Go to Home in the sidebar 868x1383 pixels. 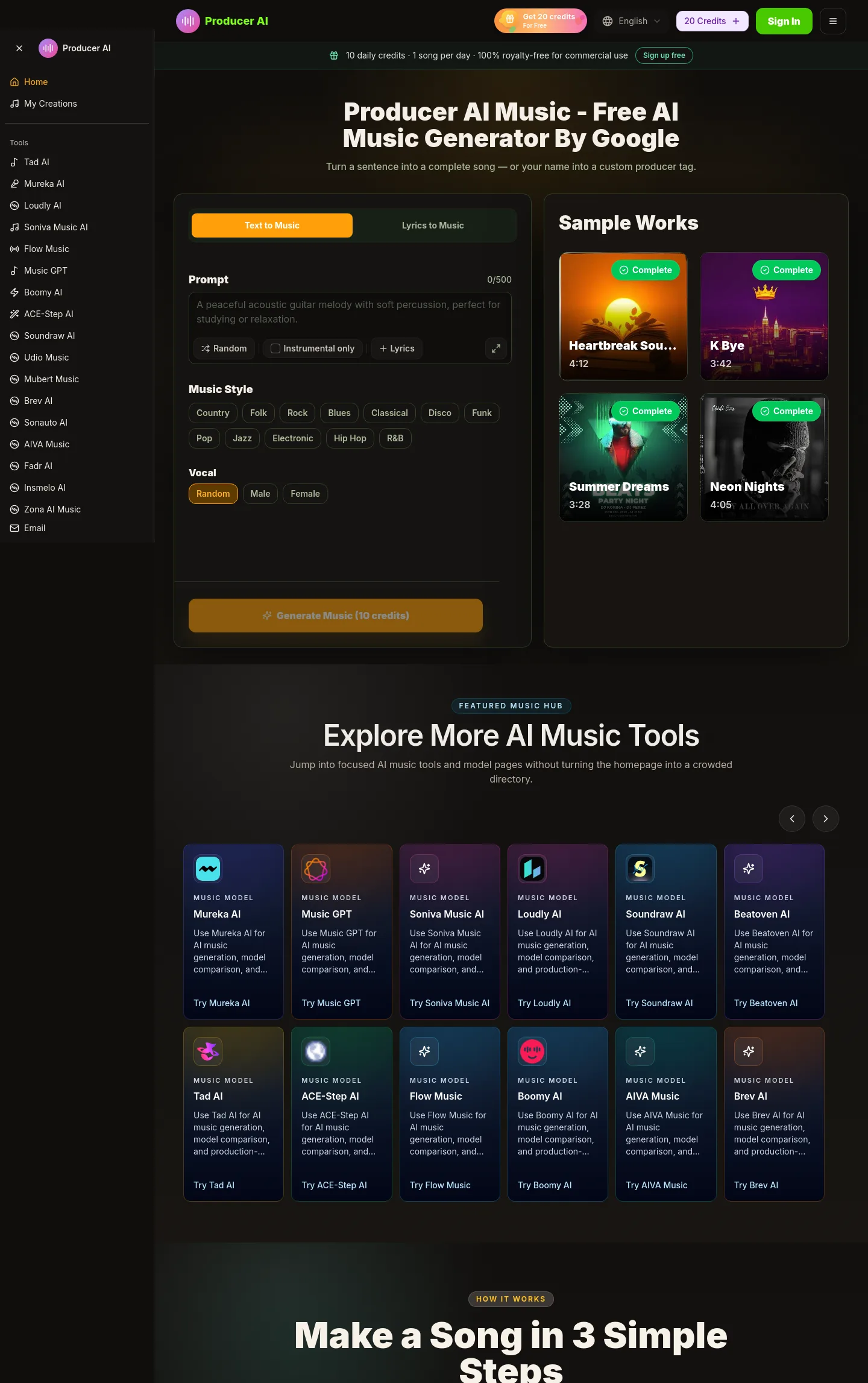coord(77,82)
